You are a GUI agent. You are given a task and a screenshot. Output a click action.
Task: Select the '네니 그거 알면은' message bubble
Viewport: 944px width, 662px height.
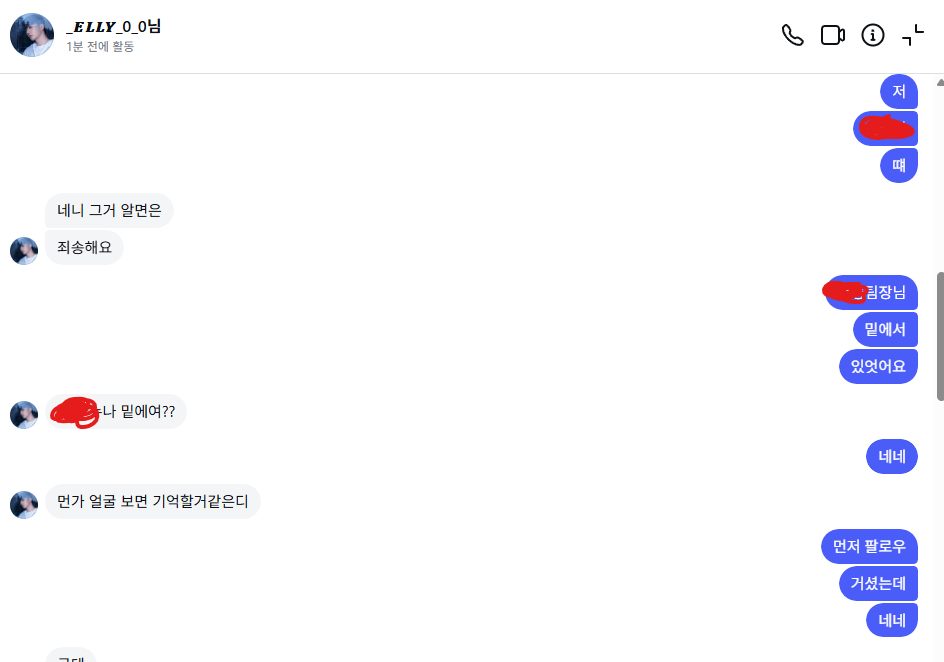[x=109, y=210]
